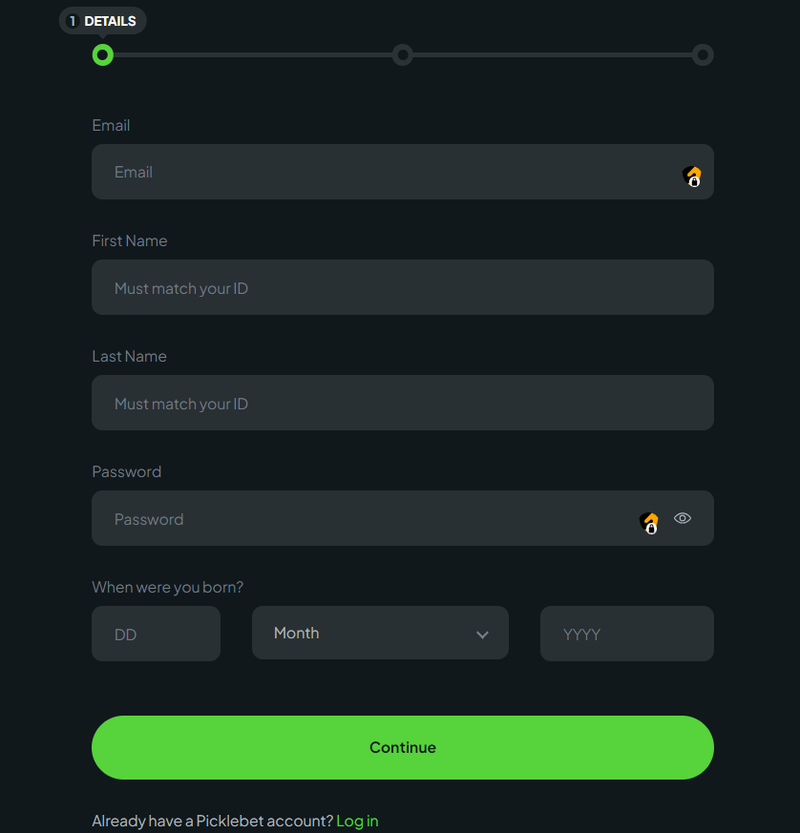Open the Month dropdown
The height and width of the screenshot is (833, 800).
coord(380,633)
